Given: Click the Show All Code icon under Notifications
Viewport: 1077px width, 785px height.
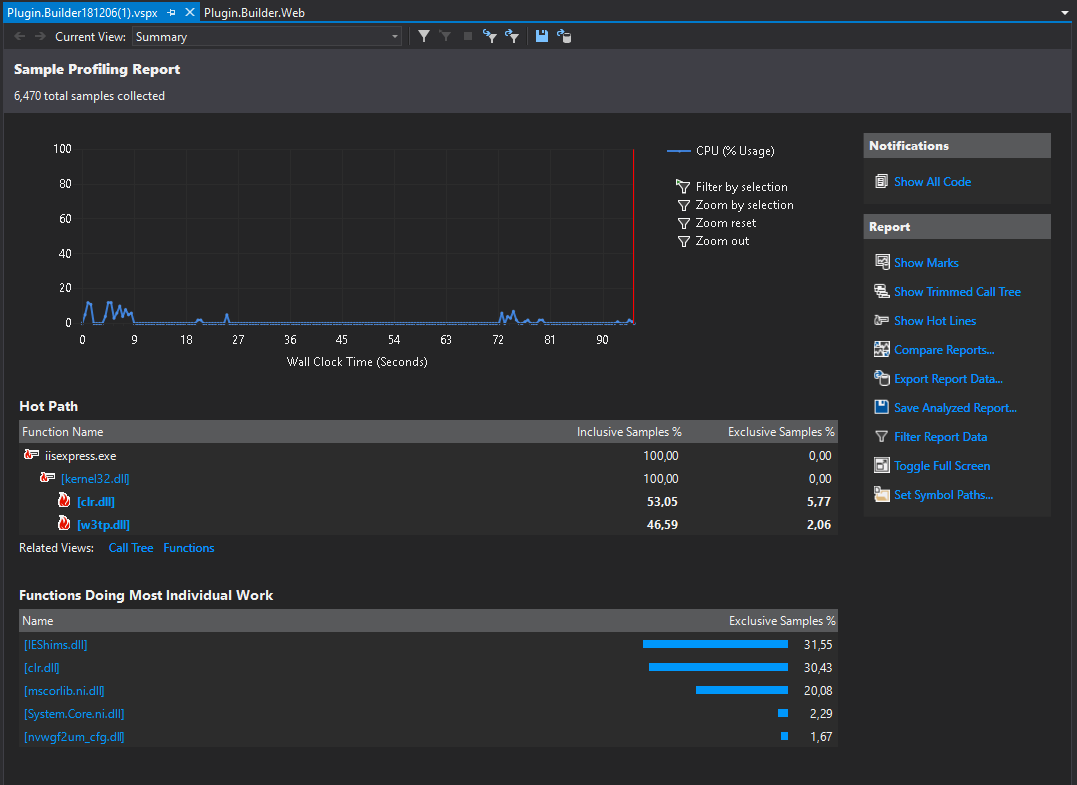Looking at the screenshot, I should [x=882, y=181].
